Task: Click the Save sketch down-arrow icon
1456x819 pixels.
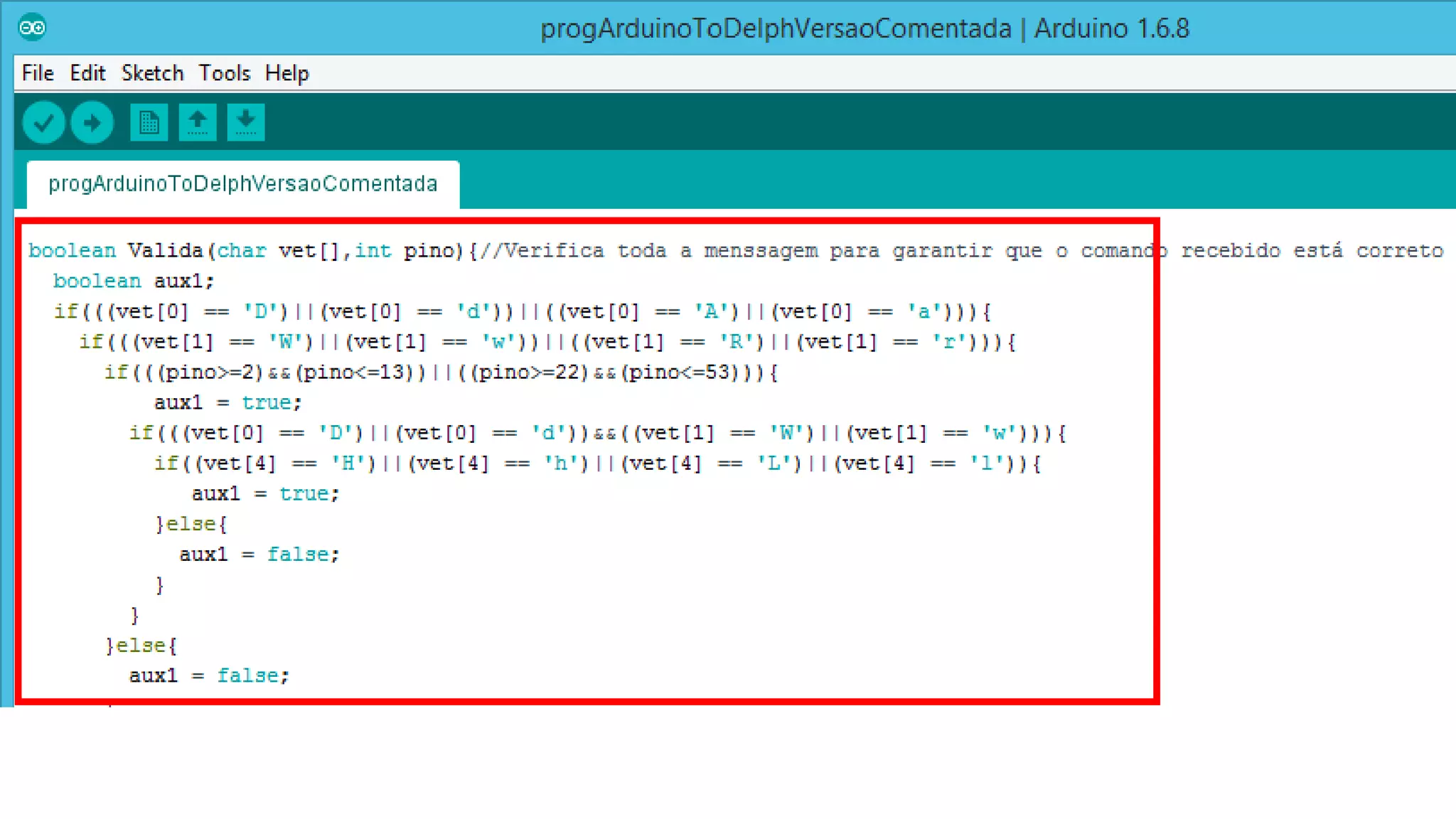Action: 245,123
